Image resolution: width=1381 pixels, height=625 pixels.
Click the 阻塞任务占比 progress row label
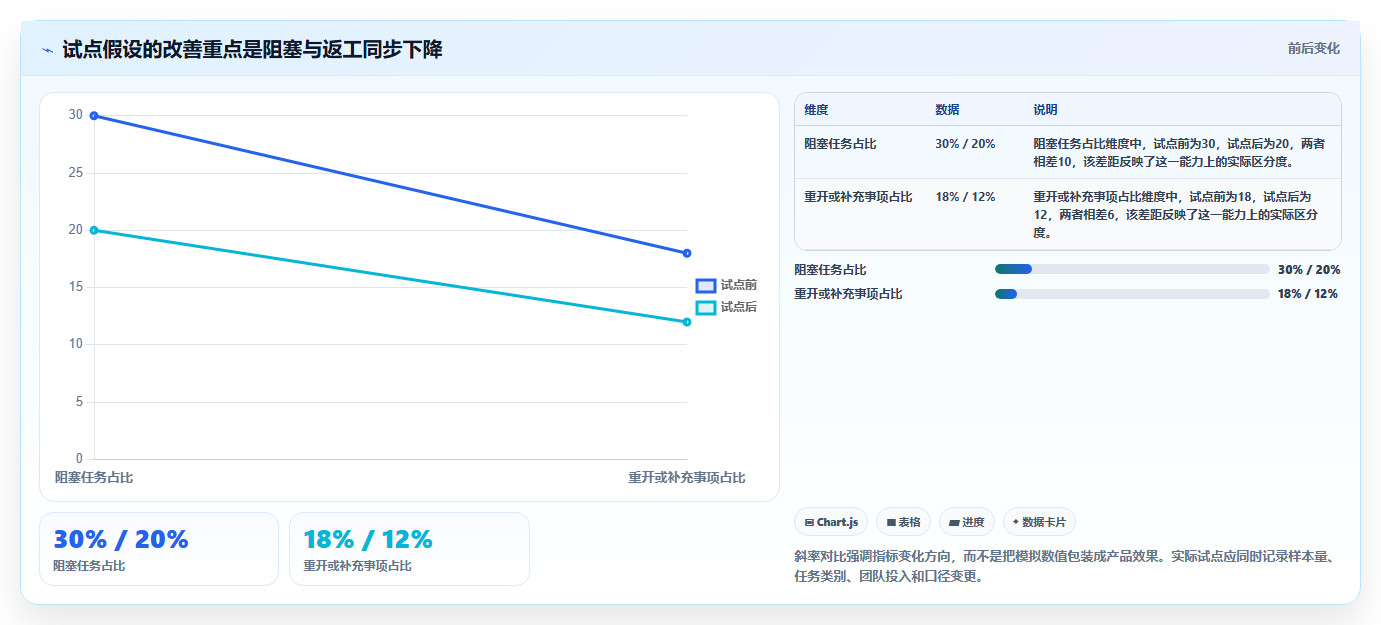coord(830,270)
